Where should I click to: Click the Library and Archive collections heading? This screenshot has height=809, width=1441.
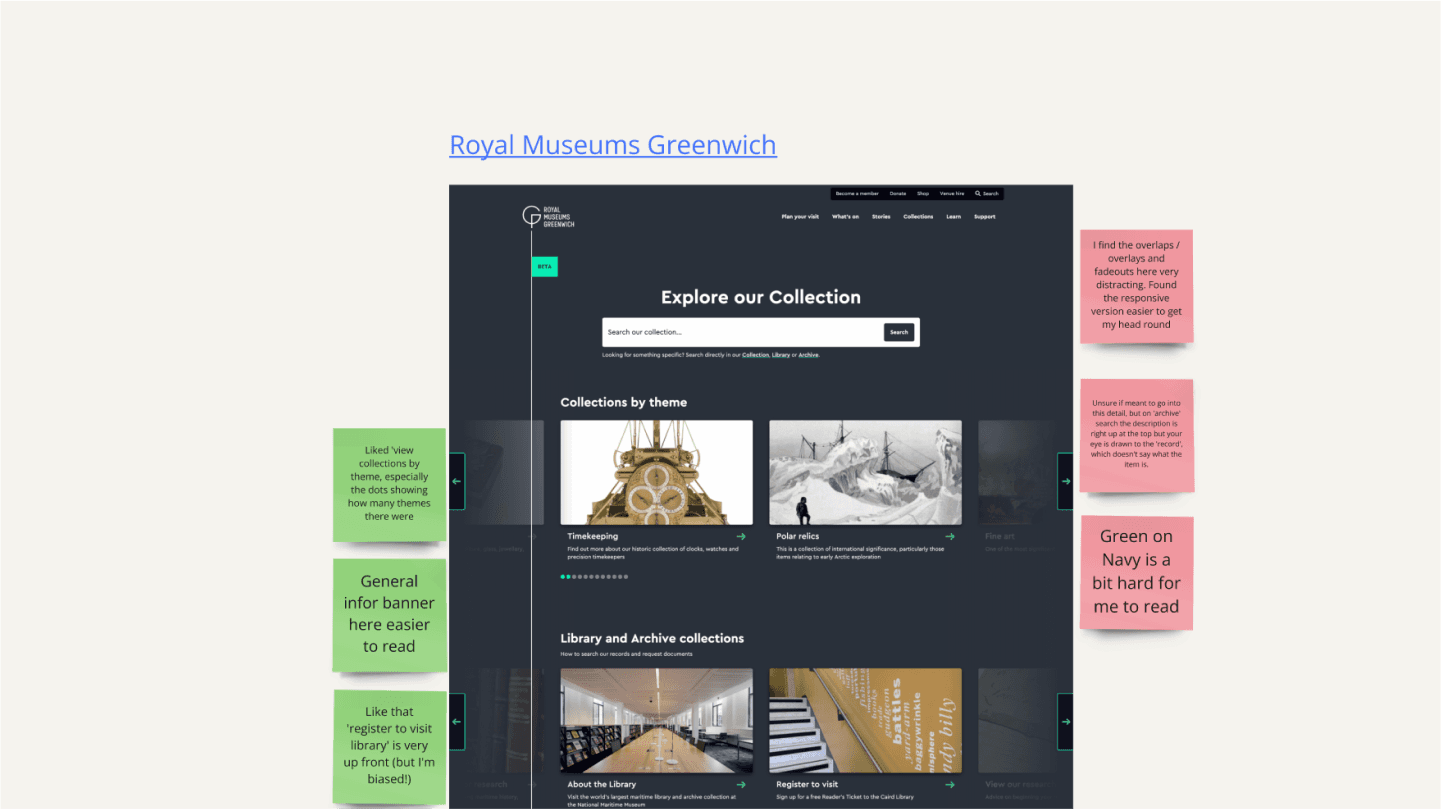[x=652, y=638]
